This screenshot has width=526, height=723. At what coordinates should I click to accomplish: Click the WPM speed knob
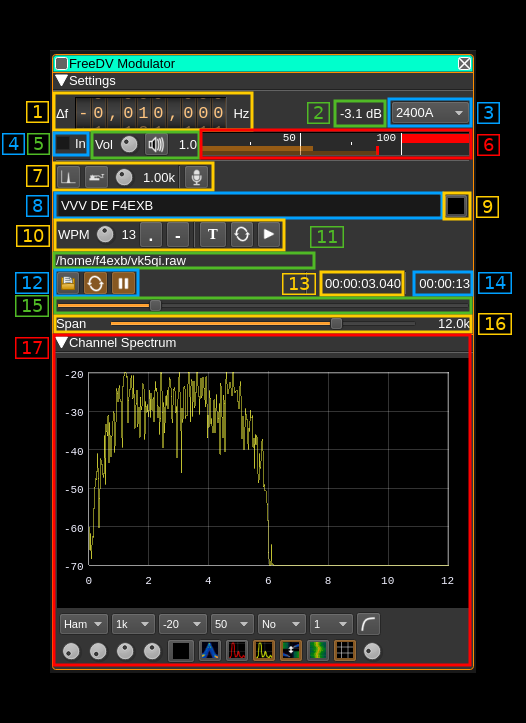tap(105, 235)
